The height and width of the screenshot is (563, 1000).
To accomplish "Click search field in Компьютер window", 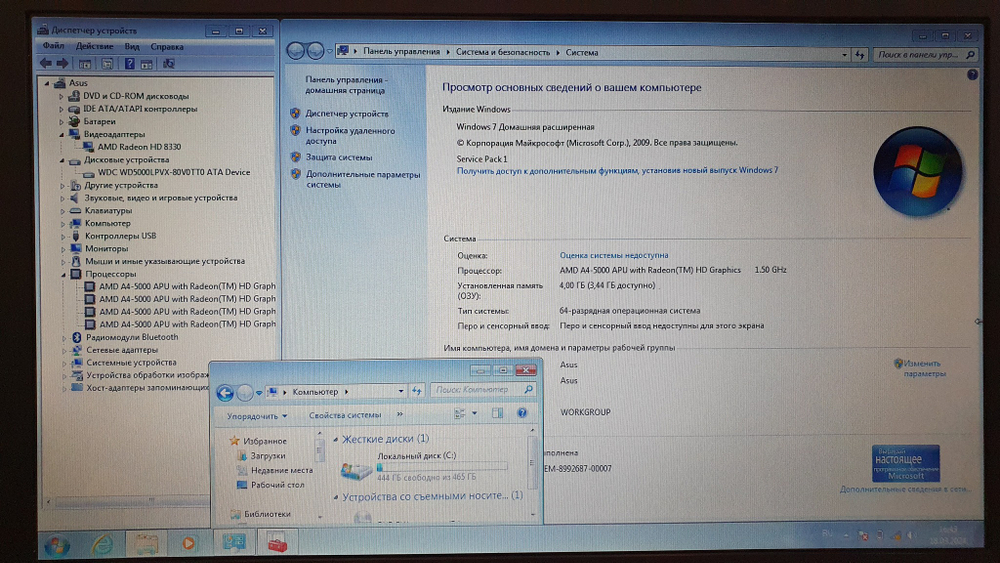I will click(483, 390).
